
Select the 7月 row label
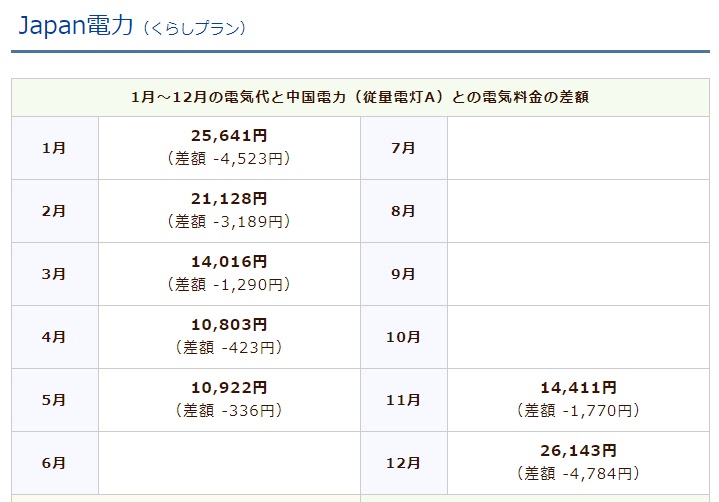(x=404, y=148)
